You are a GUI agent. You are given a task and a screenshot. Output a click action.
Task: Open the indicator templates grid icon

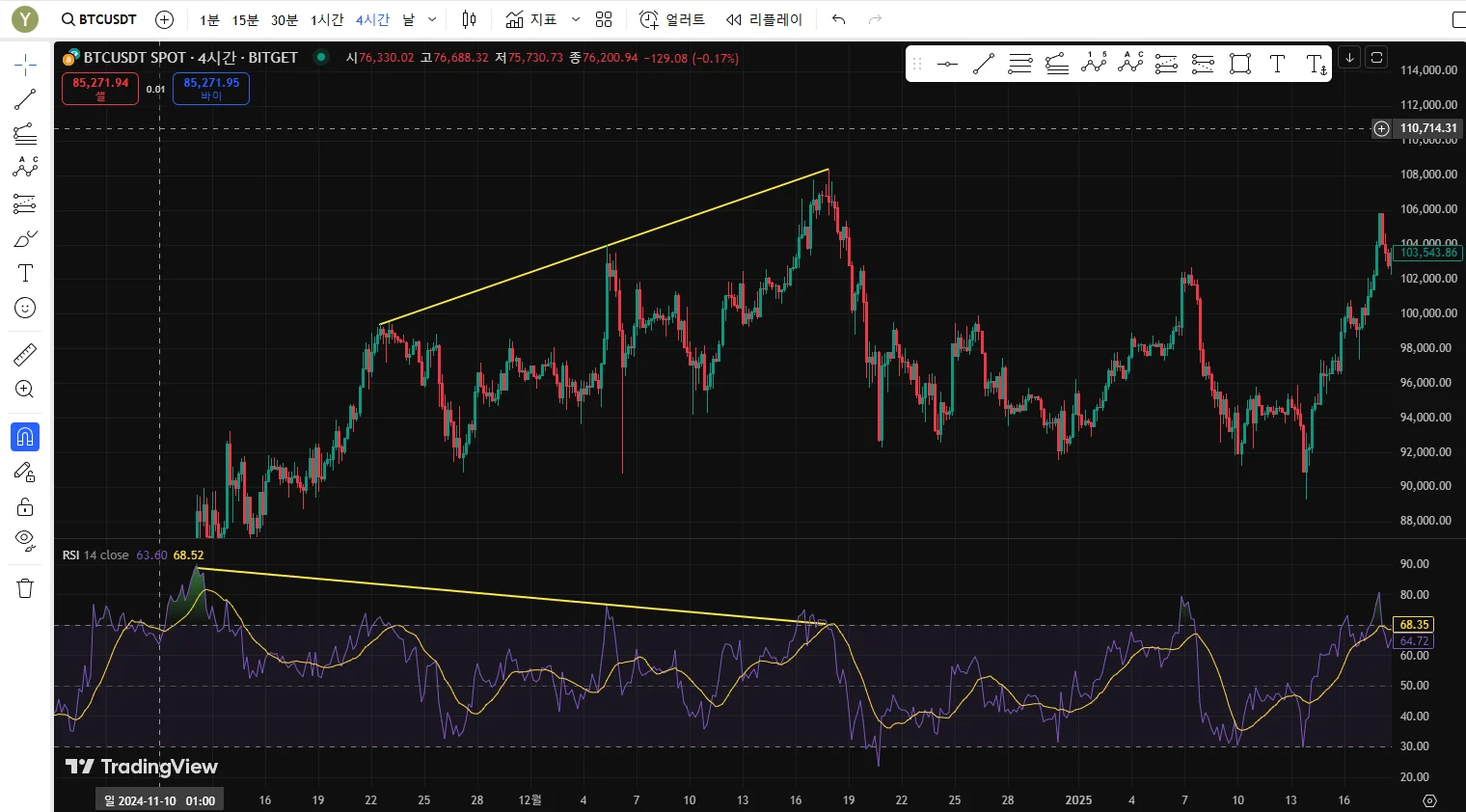(x=604, y=19)
